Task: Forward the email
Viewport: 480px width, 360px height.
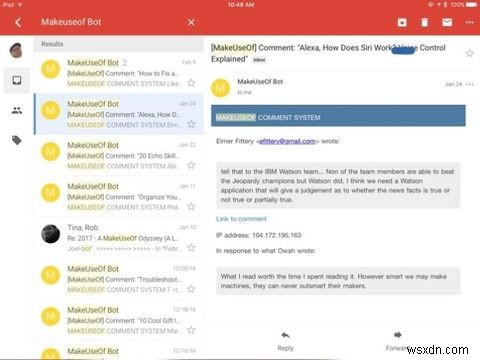Action: 397,341
